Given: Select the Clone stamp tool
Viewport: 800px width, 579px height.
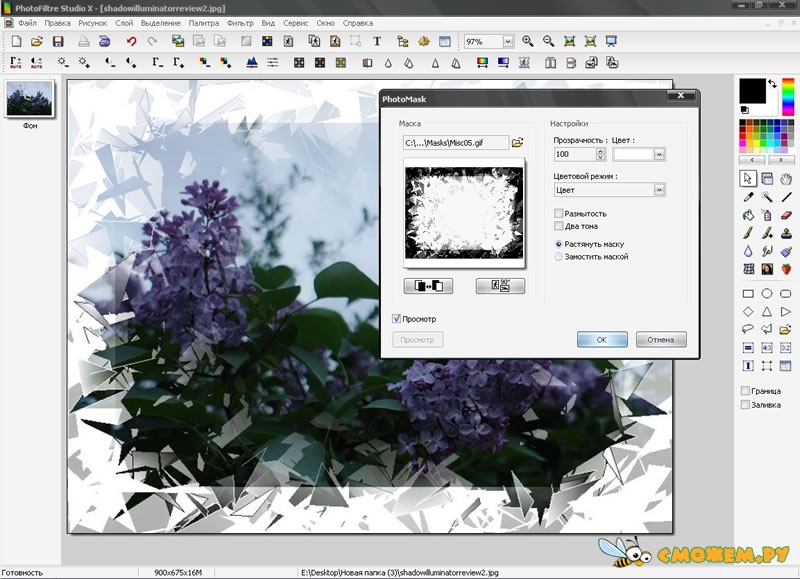Looking at the screenshot, I should coord(786,233).
